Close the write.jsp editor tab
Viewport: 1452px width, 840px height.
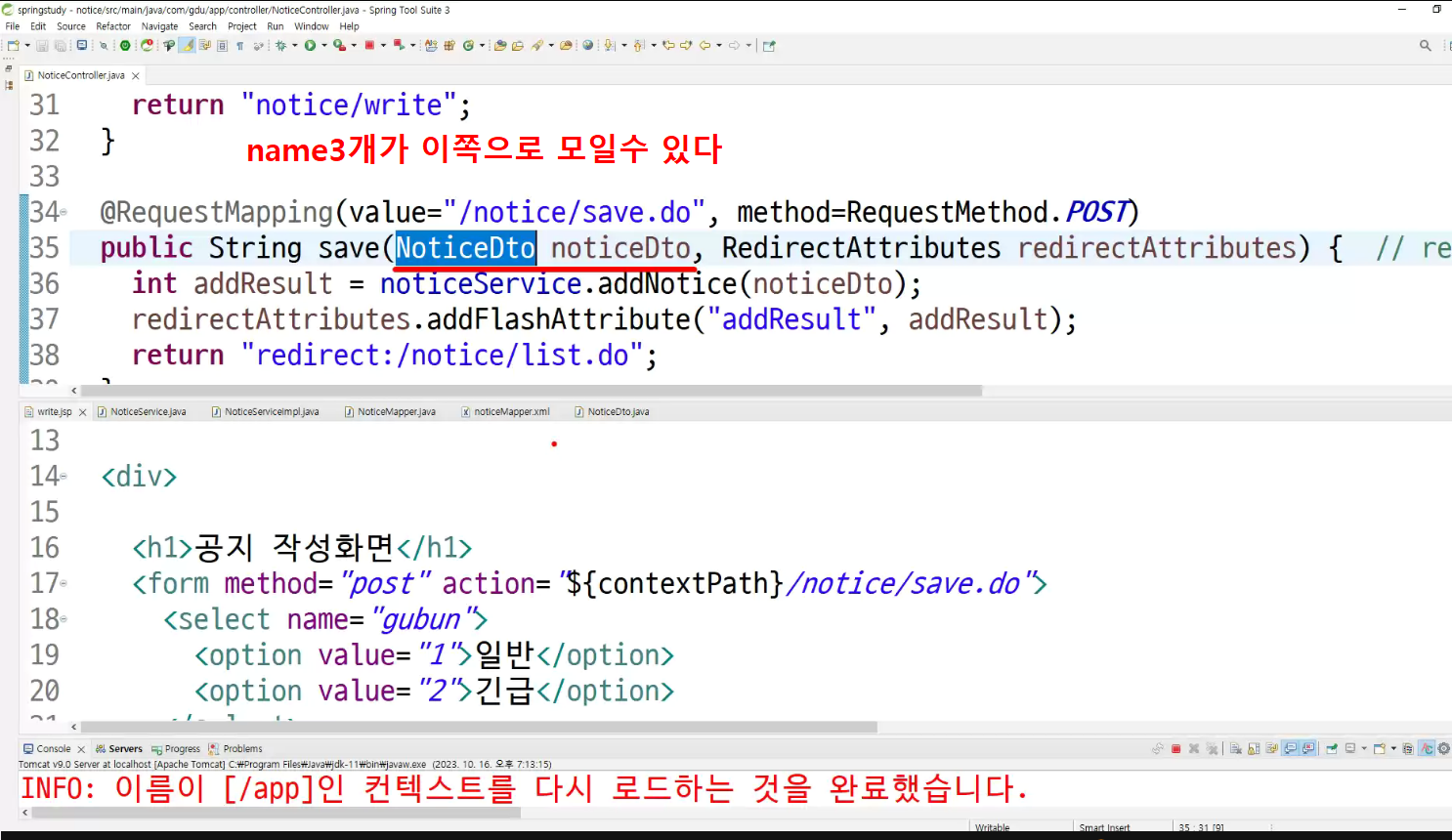point(83,412)
